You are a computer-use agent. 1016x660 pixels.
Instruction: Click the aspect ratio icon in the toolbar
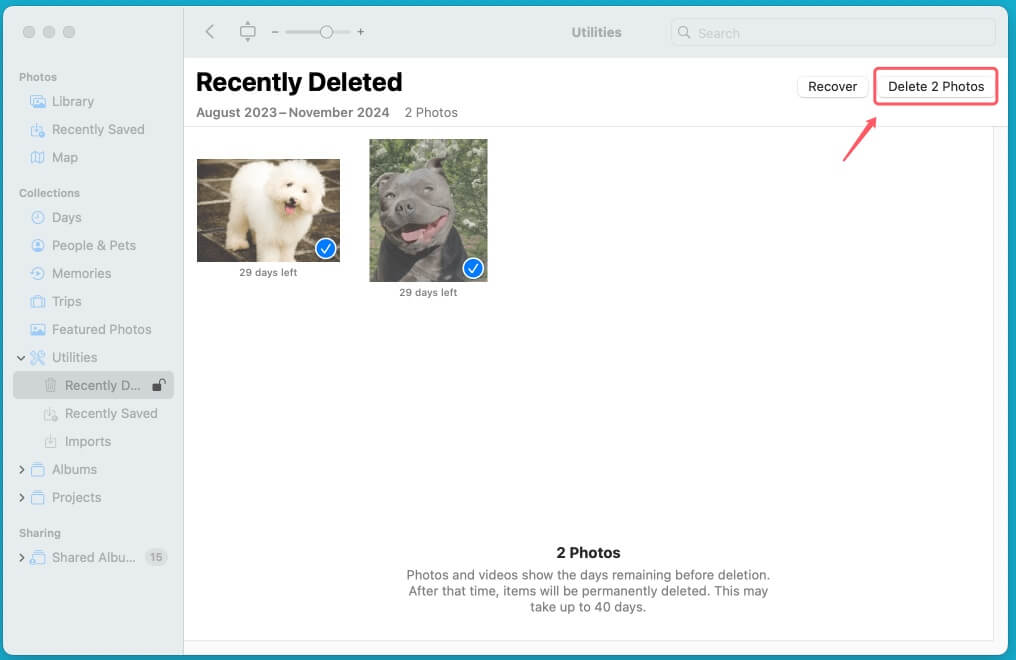click(x=247, y=31)
